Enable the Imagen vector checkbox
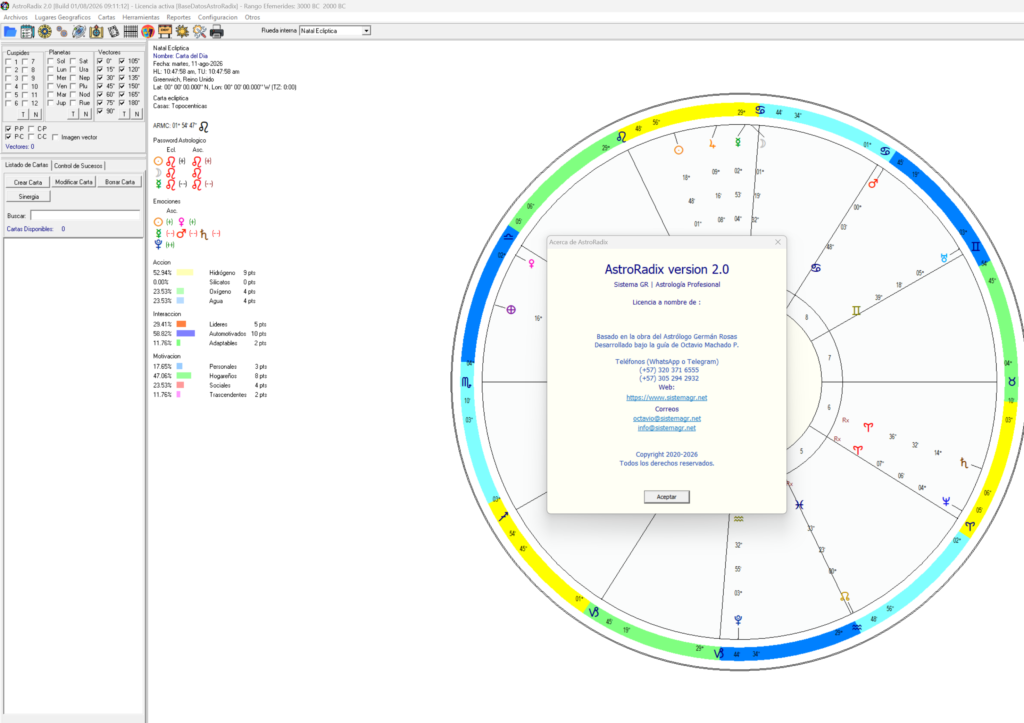This screenshot has height=723, width=1024. tap(55, 137)
